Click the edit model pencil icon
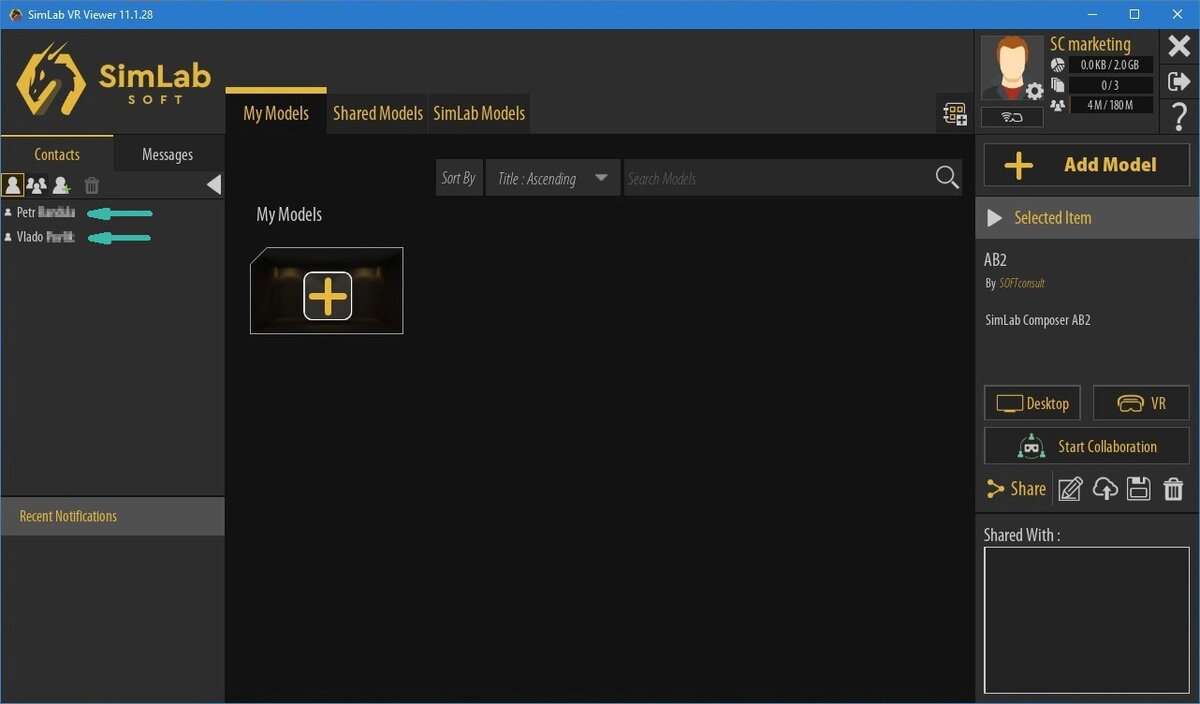 click(x=1070, y=488)
